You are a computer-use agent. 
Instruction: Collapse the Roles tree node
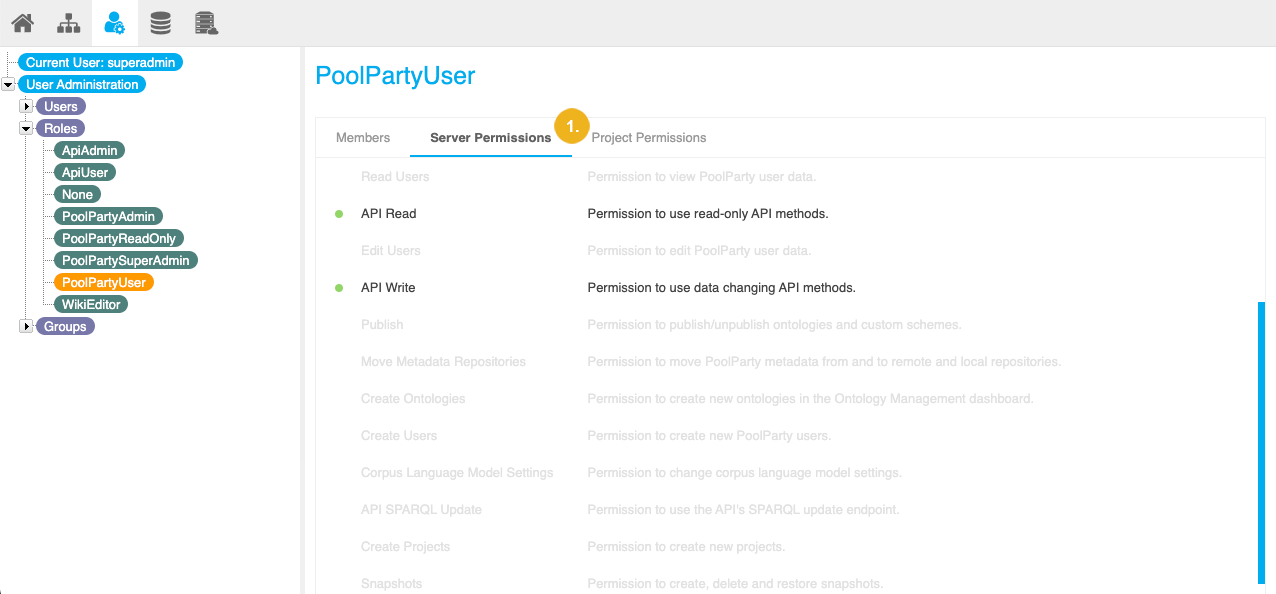tap(24, 128)
